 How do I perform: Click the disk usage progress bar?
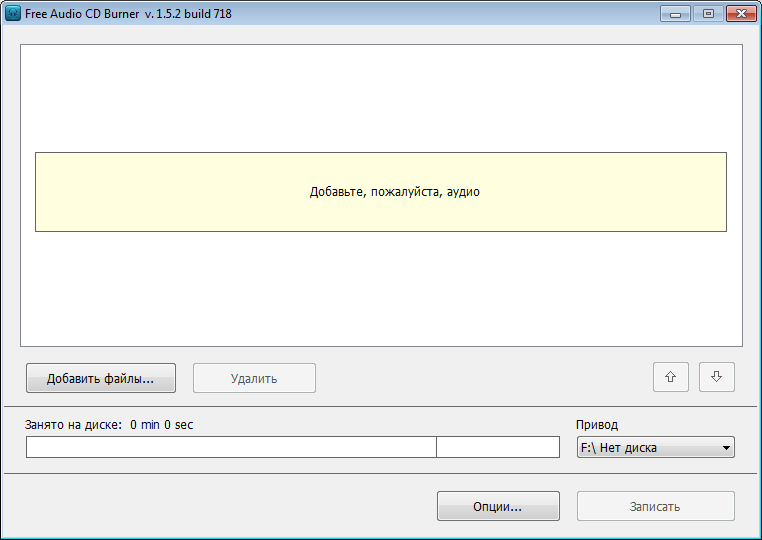click(x=293, y=447)
